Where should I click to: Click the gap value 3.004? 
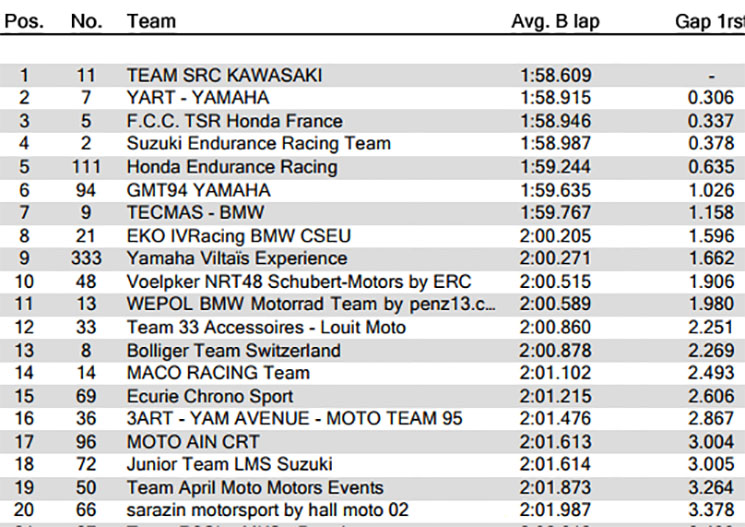[711, 442]
